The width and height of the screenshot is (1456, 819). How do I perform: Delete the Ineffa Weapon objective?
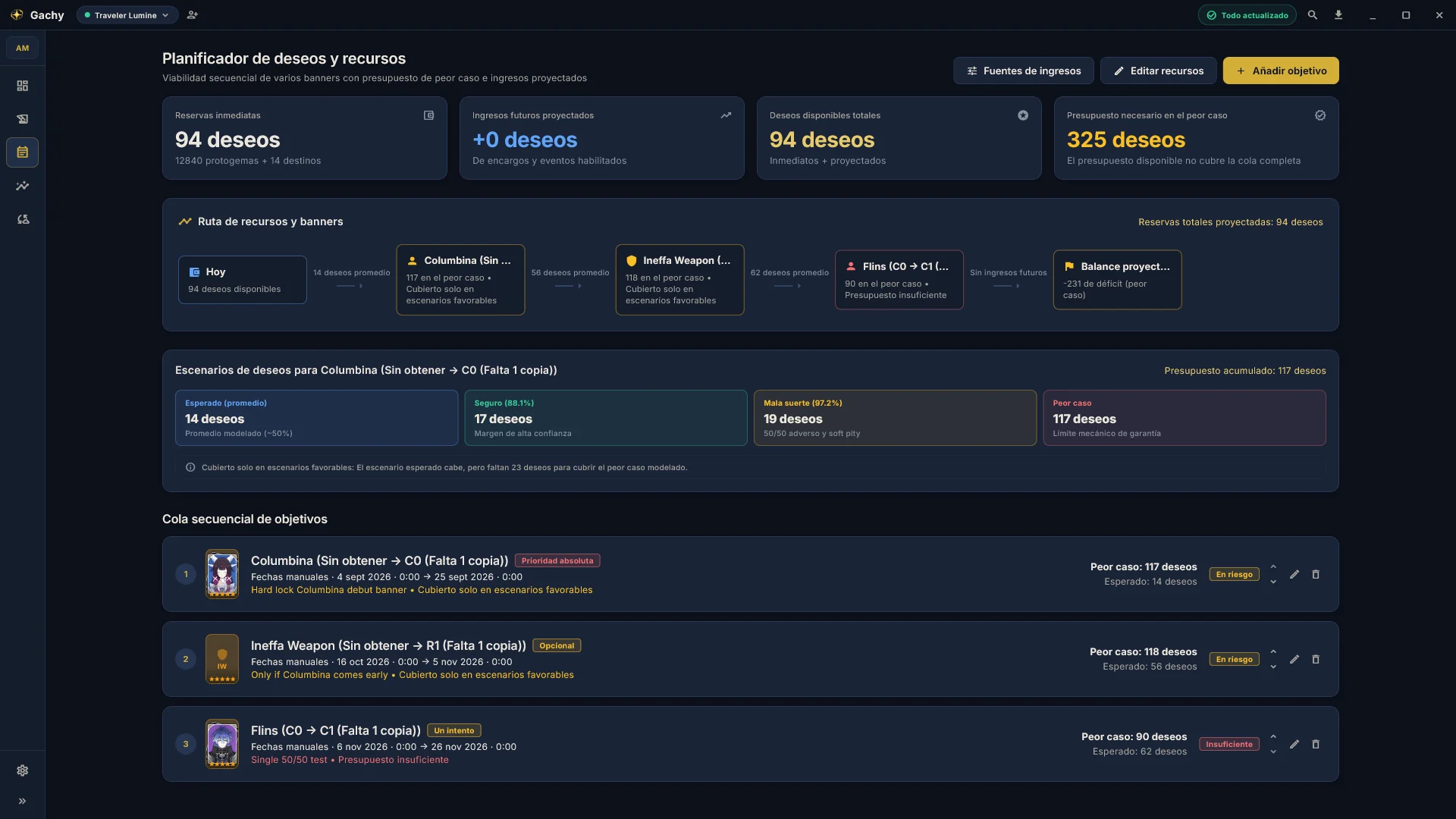click(x=1316, y=659)
